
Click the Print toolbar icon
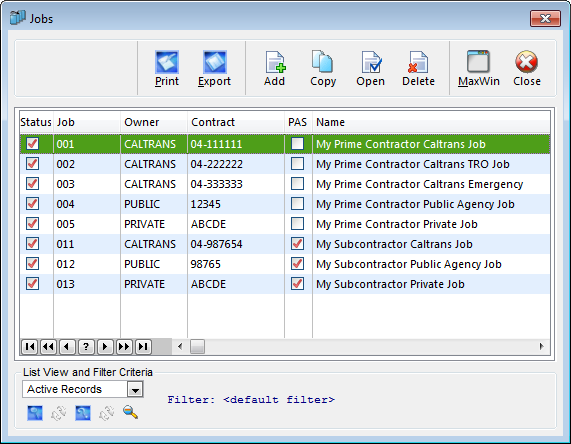167,62
